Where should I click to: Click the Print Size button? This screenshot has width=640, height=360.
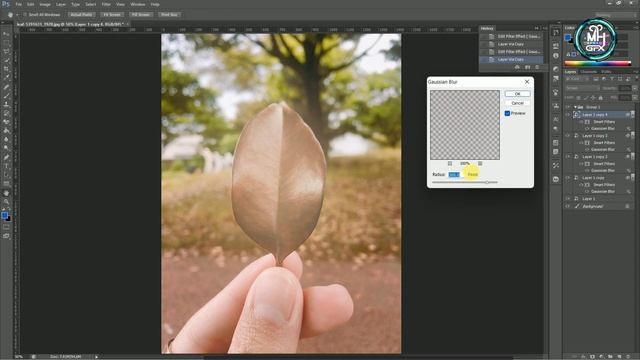pos(169,15)
